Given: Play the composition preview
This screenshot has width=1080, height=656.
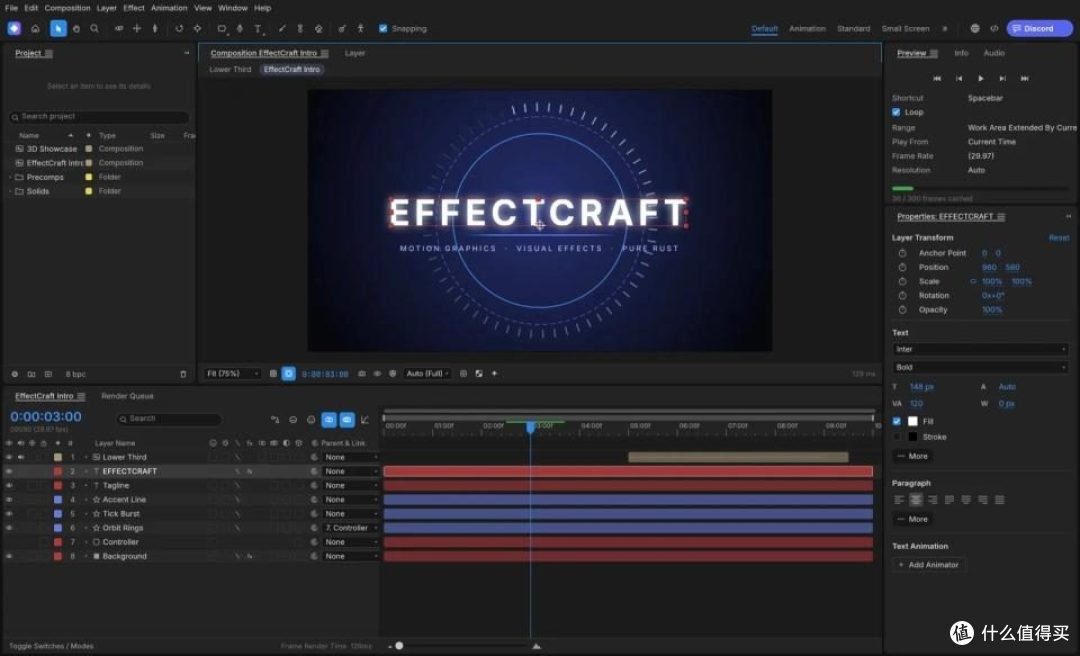Looking at the screenshot, I should (981, 79).
